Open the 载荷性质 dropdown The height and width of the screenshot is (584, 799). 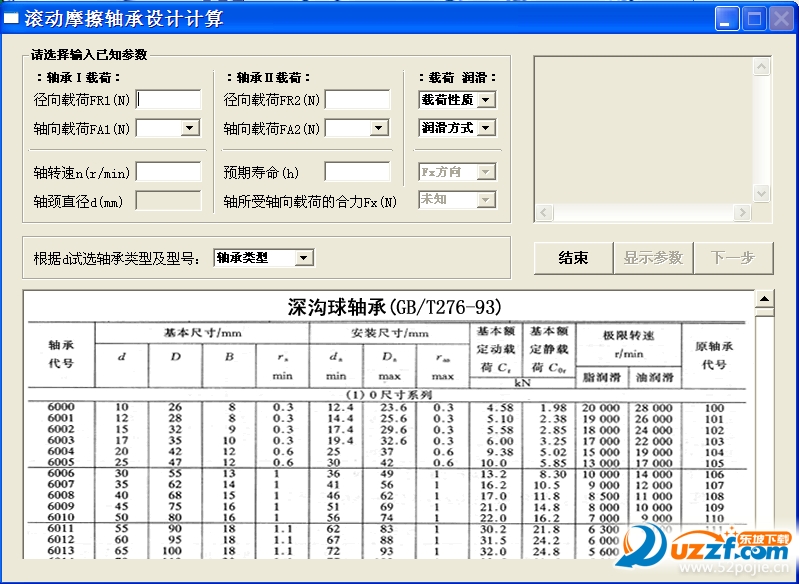(486, 100)
